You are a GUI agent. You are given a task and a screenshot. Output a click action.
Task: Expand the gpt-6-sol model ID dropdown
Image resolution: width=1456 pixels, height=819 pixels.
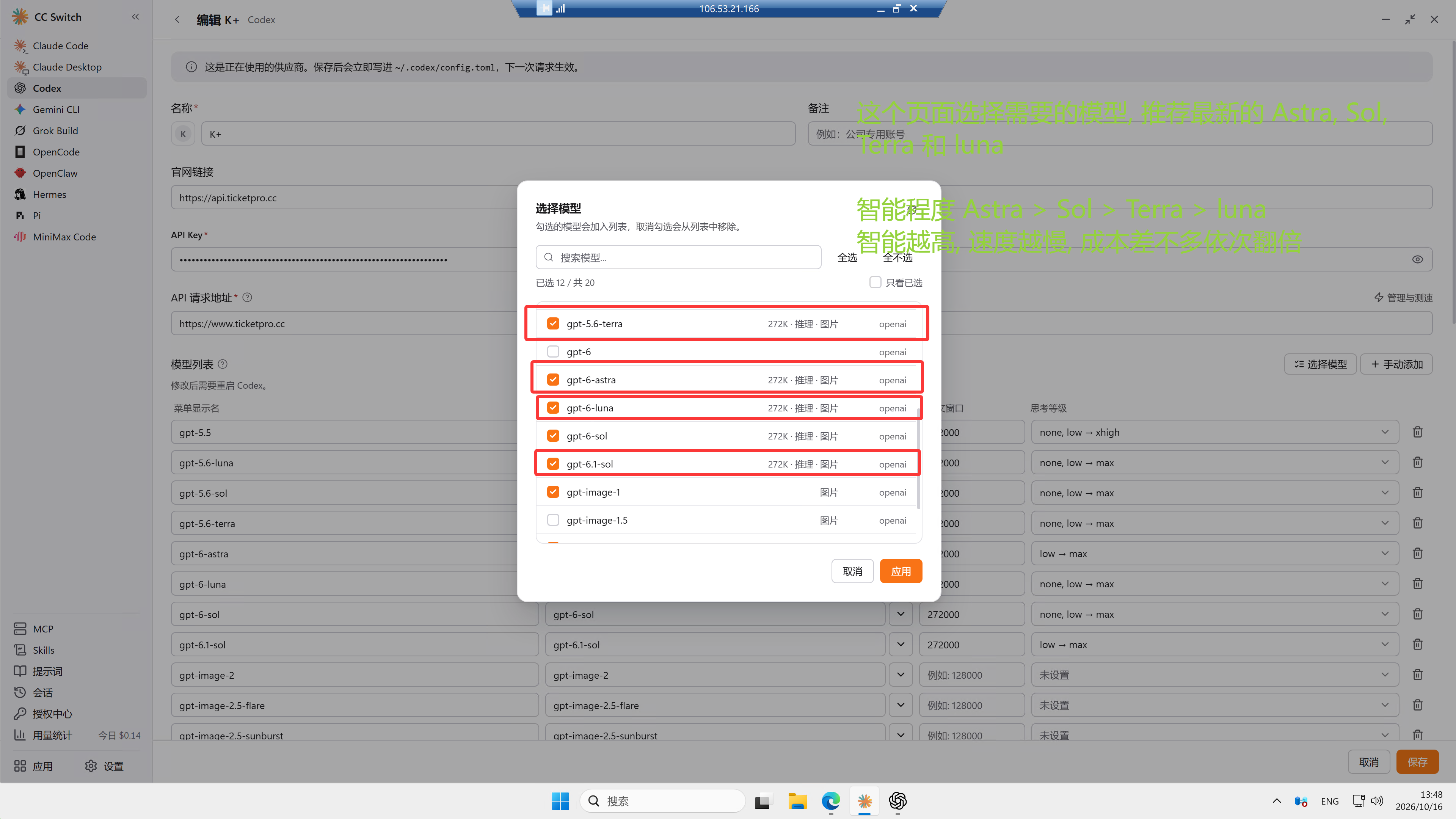901,614
